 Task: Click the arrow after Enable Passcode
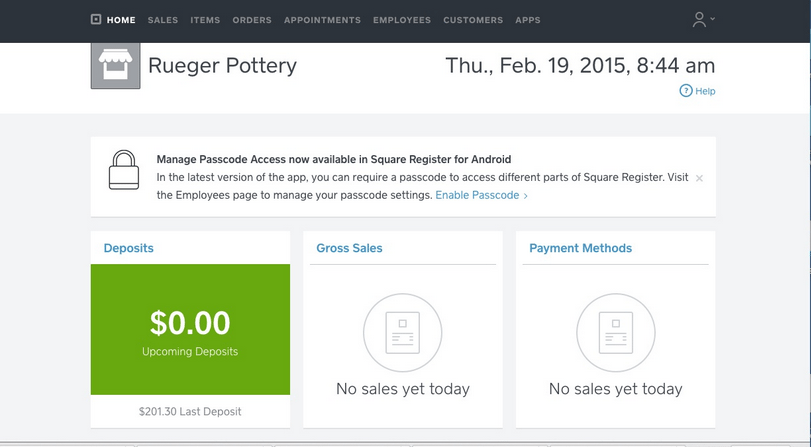click(525, 196)
